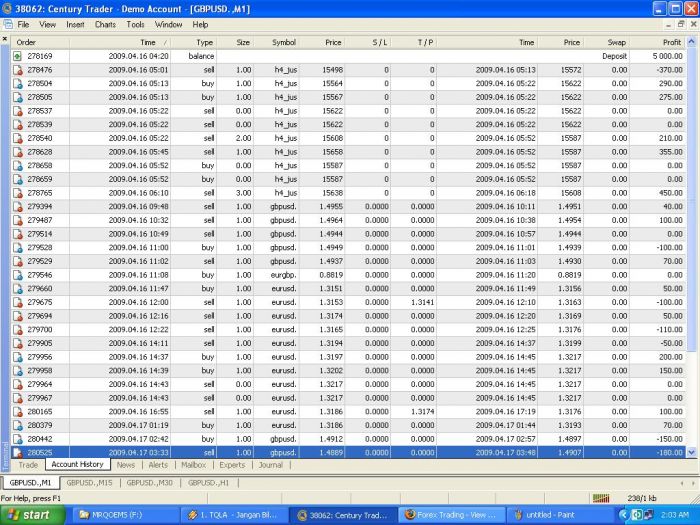Sort by the Symbol column header
This screenshot has height=525, width=700.
(283, 43)
